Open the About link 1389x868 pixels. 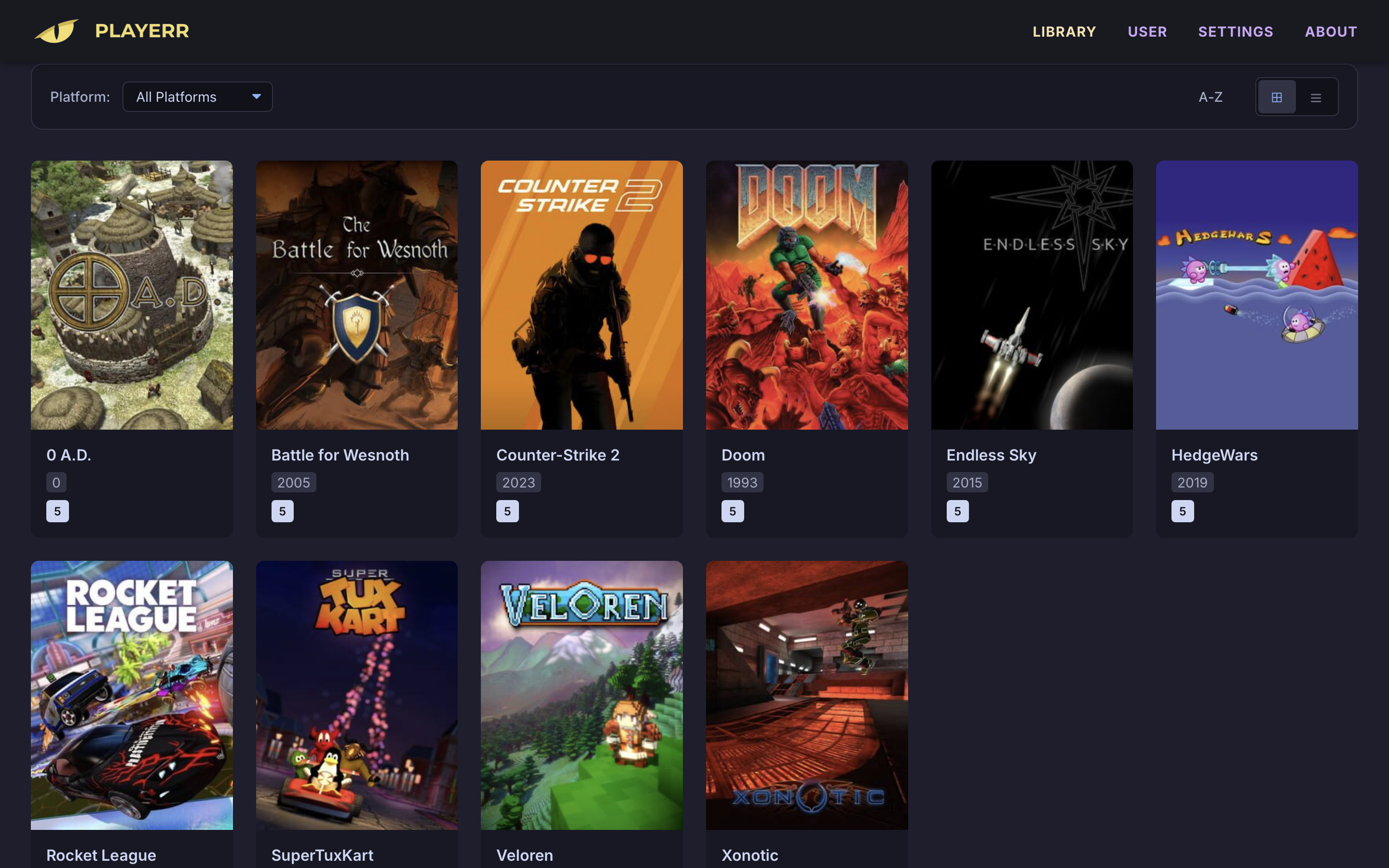[1331, 31]
